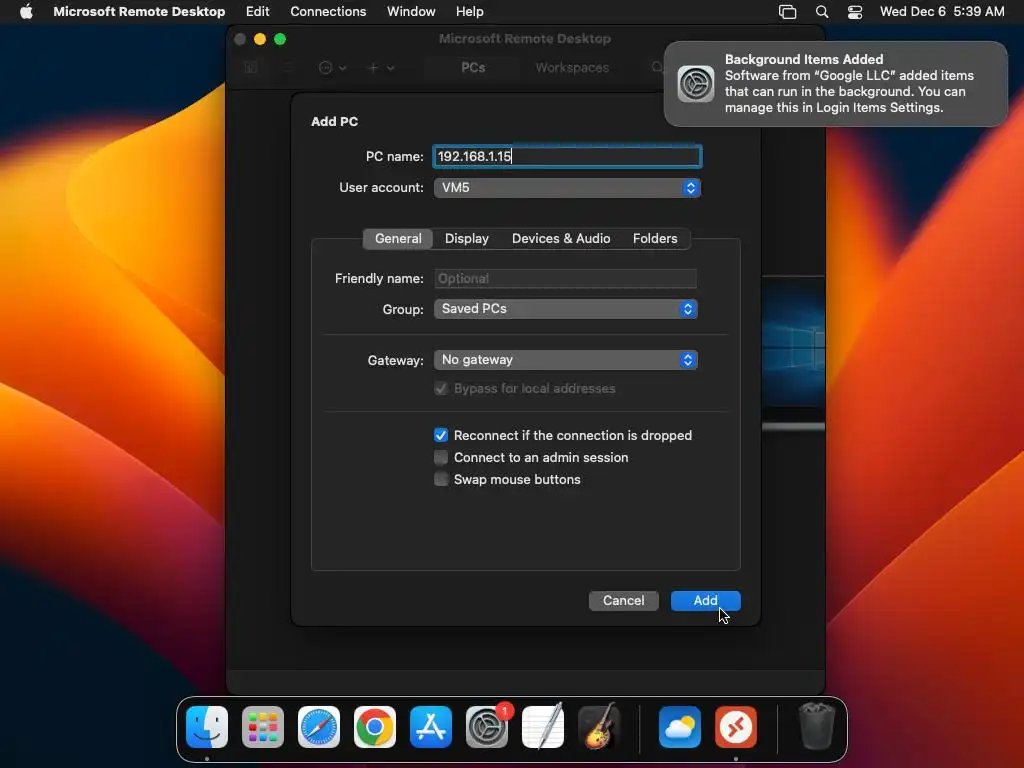This screenshot has width=1024, height=768.
Task: Toggle Reconnect if the connection is dropped
Action: [x=441, y=436]
